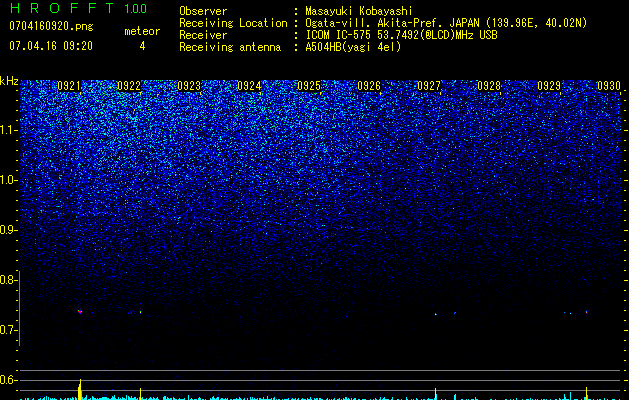Click the 0929 time marker
Screen dimensions: 629x400
click(549, 86)
